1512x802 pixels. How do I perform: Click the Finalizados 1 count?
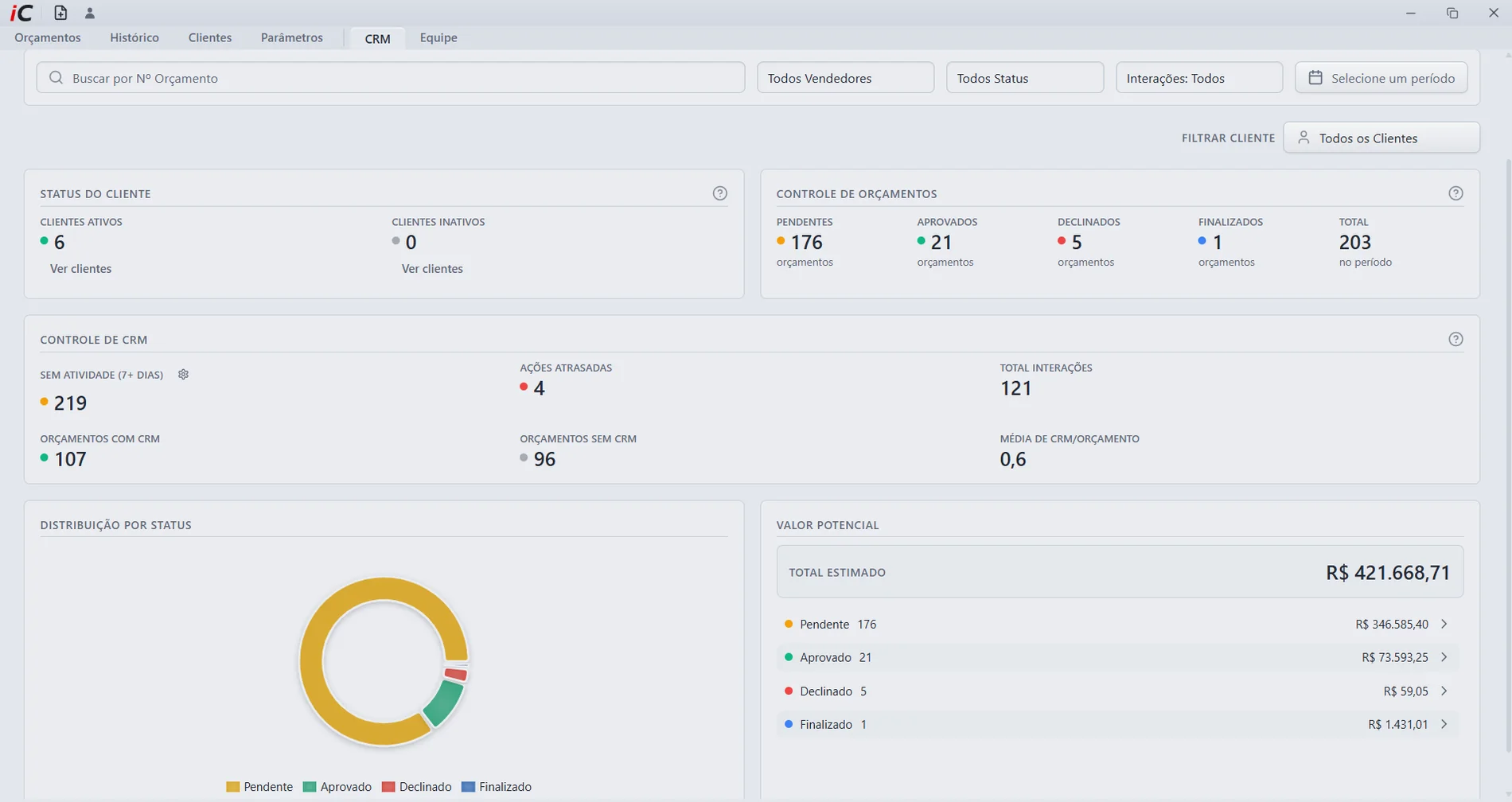tap(1218, 243)
